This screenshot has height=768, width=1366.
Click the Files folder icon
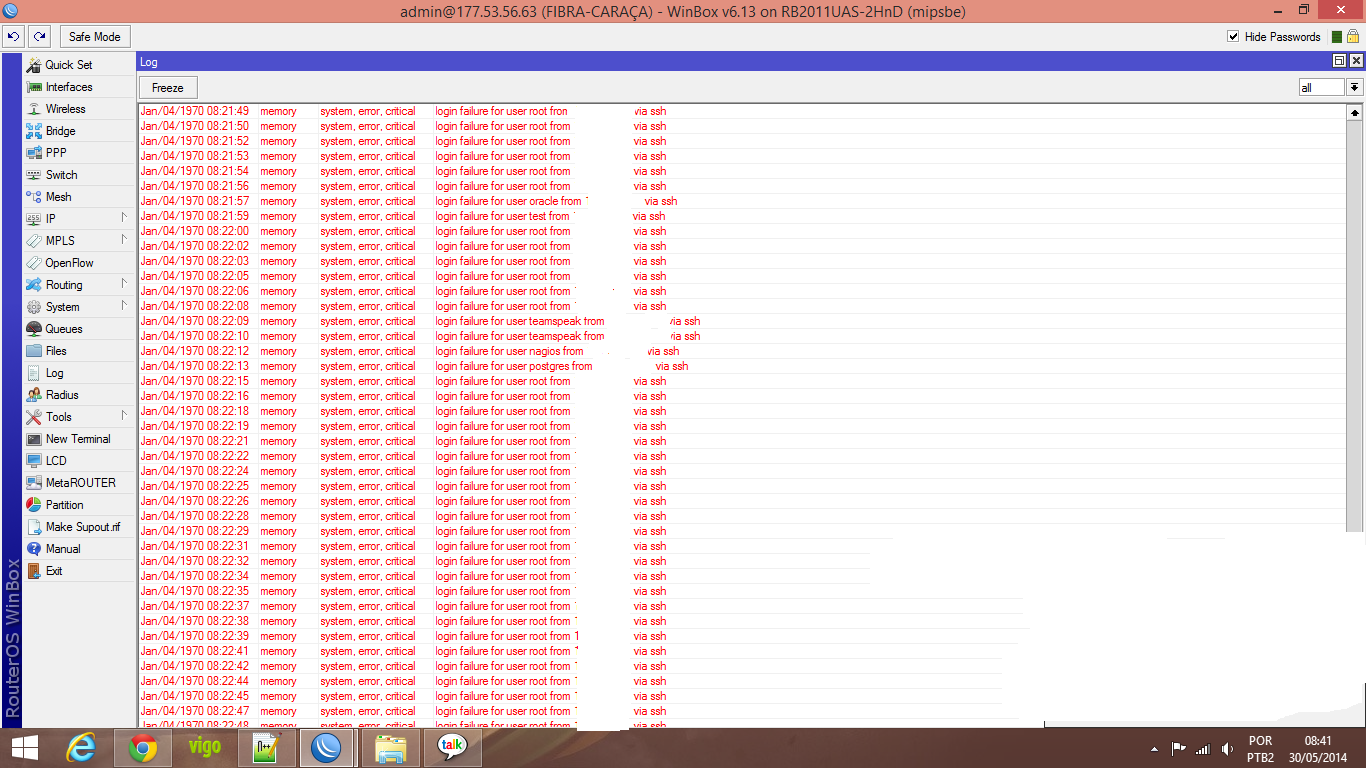coord(34,351)
